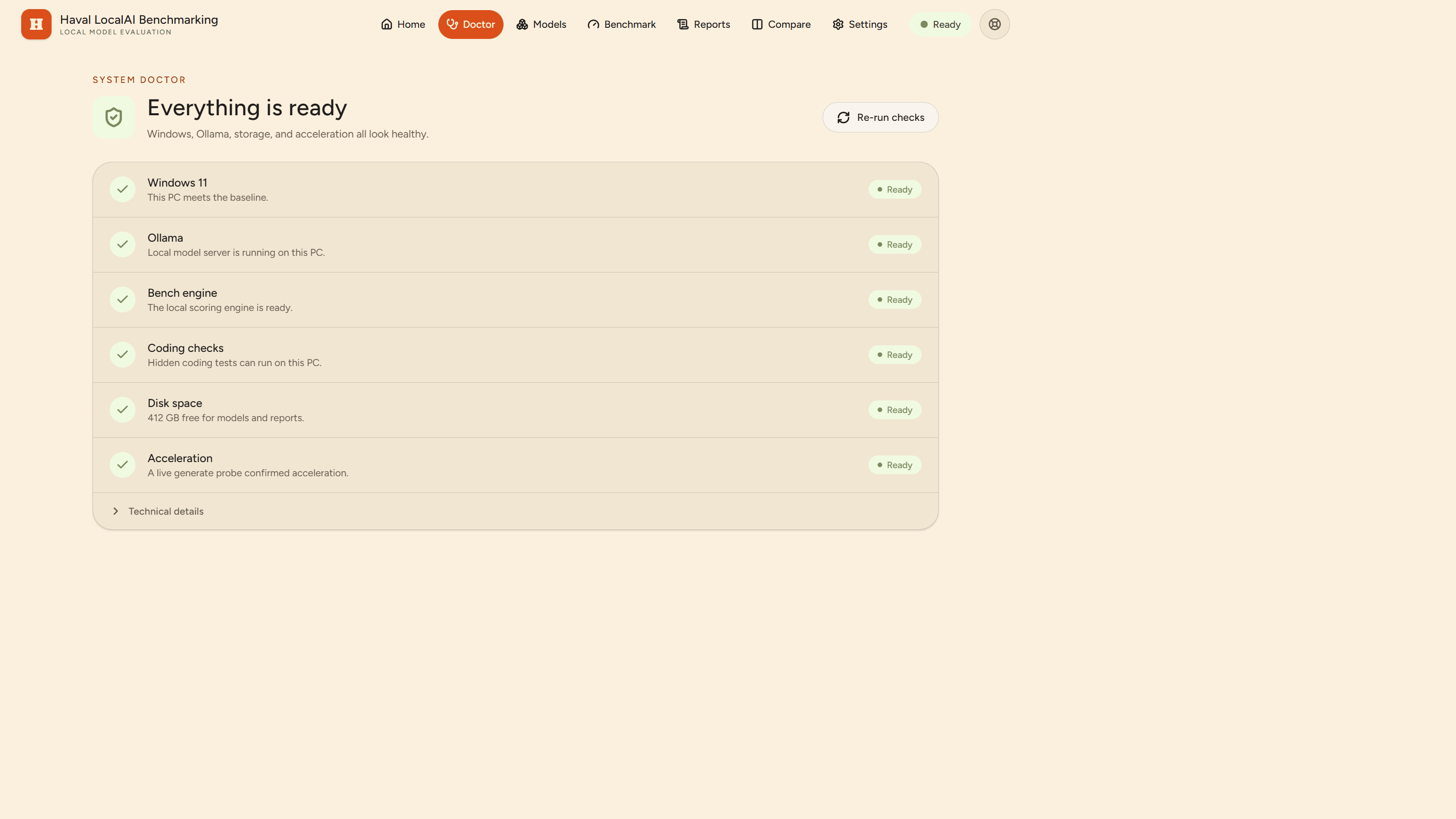
Task: Click 'A live generate probe confirmed acceleration.'
Action: point(248,473)
